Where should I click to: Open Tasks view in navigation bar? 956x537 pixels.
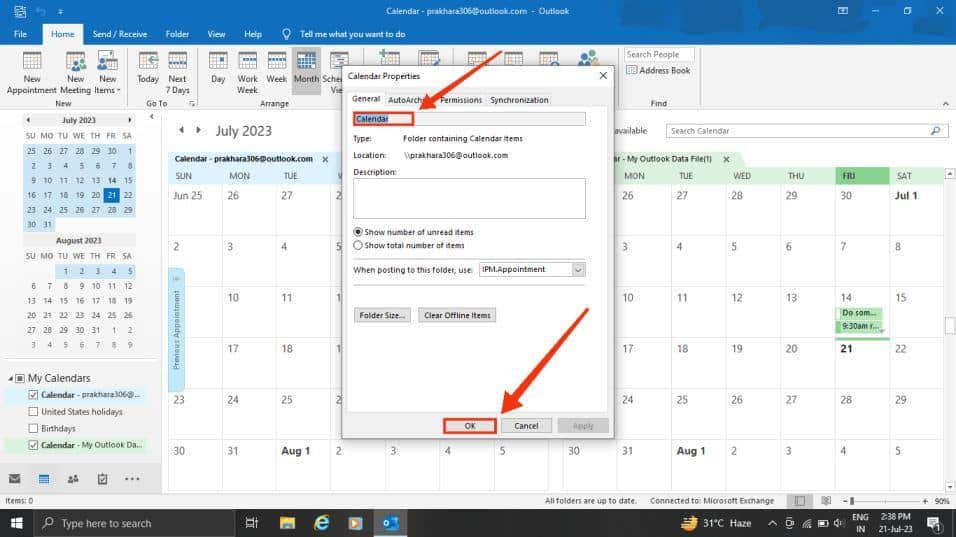[102, 479]
